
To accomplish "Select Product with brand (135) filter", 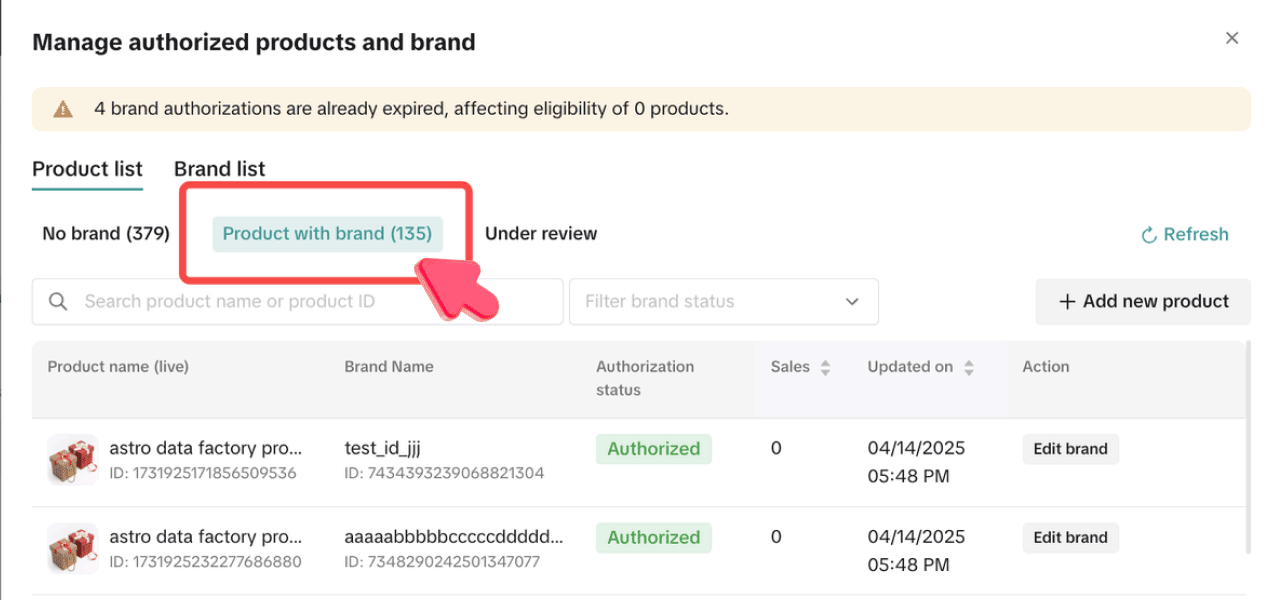I will click(x=327, y=234).
